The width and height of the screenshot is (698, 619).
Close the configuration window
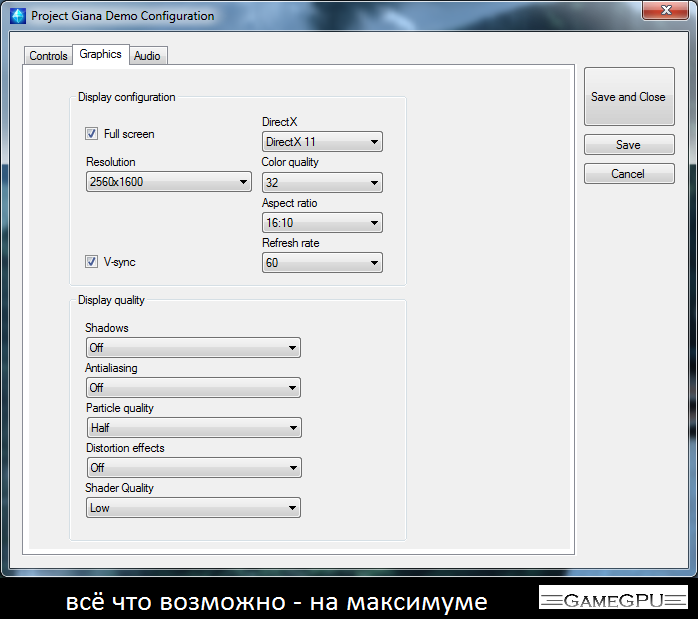click(666, 11)
